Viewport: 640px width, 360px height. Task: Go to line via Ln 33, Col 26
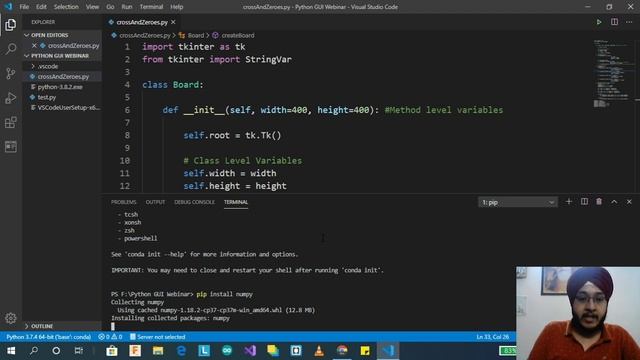pyautogui.click(x=493, y=337)
